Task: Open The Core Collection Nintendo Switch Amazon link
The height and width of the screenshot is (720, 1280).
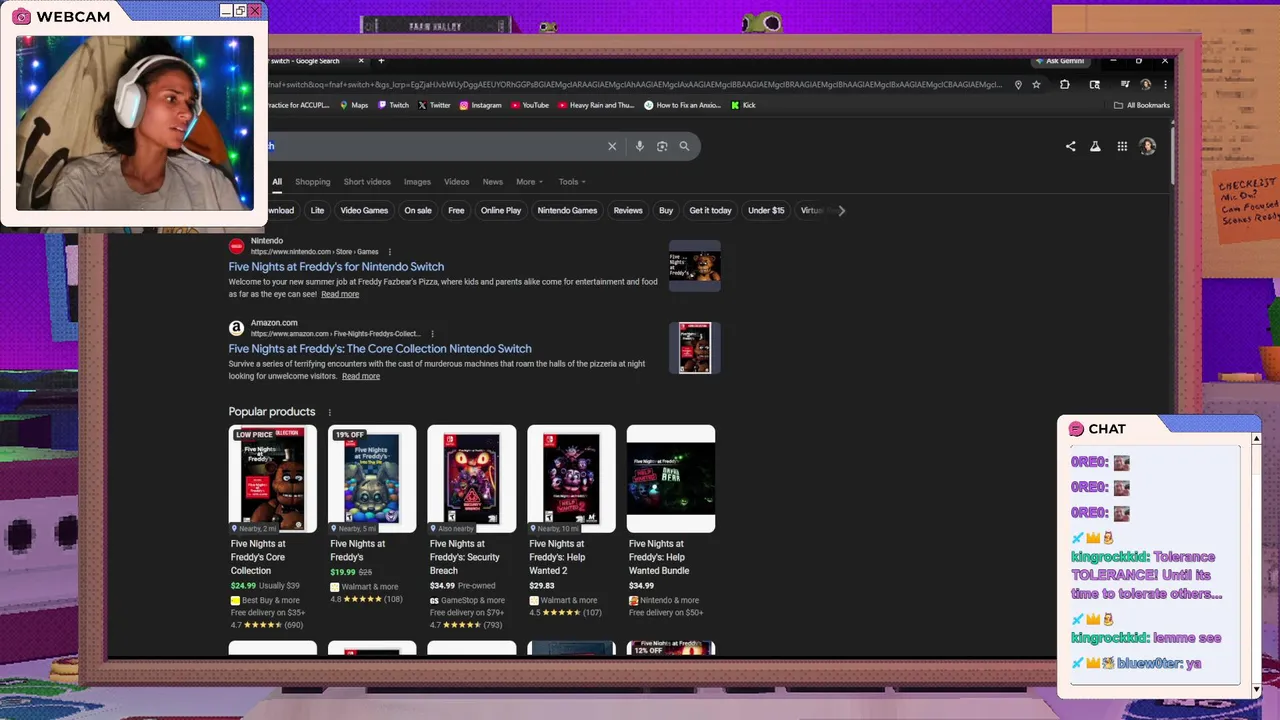Action: tap(380, 349)
